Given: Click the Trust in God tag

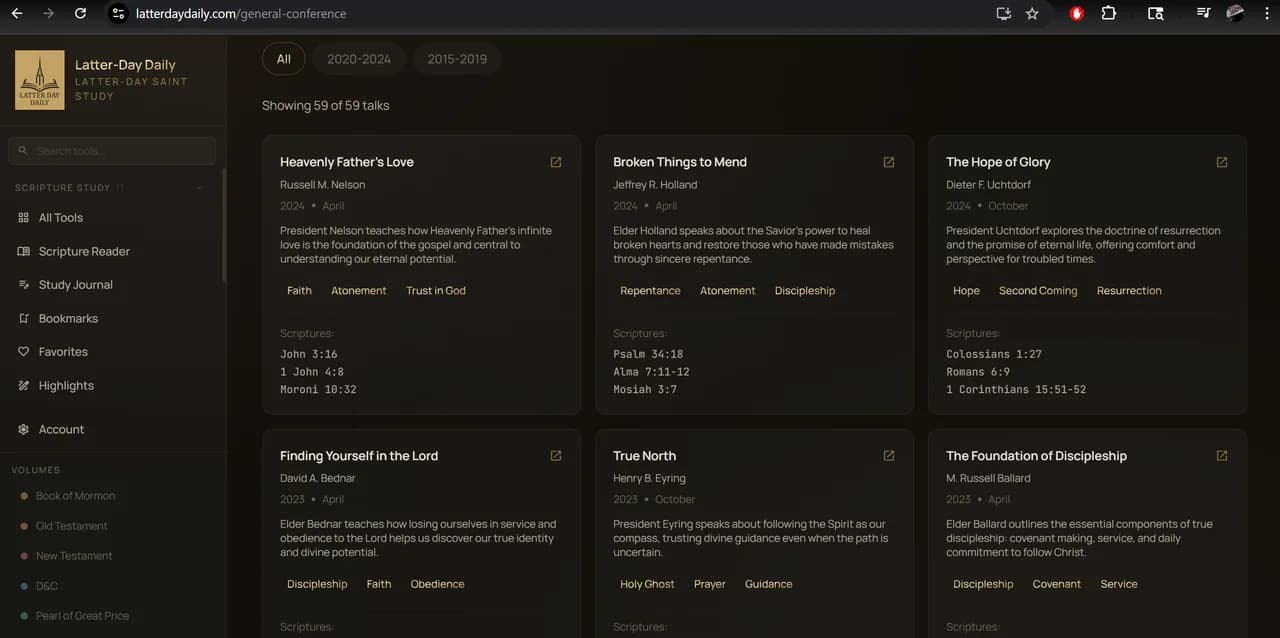Looking at the screenshot, I should coord(436,291).
